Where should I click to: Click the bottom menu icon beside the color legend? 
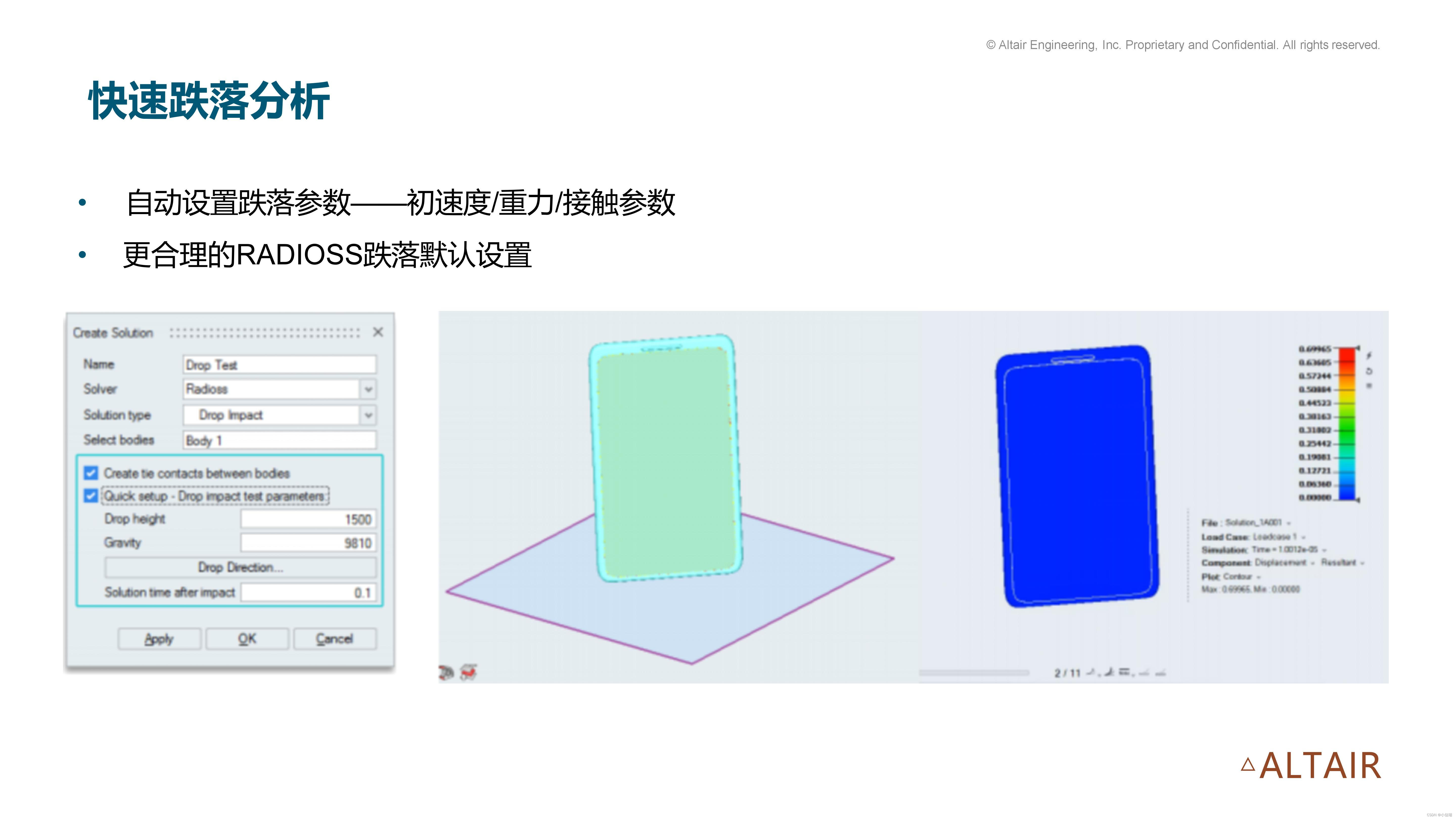click(x=1369, y=386)
